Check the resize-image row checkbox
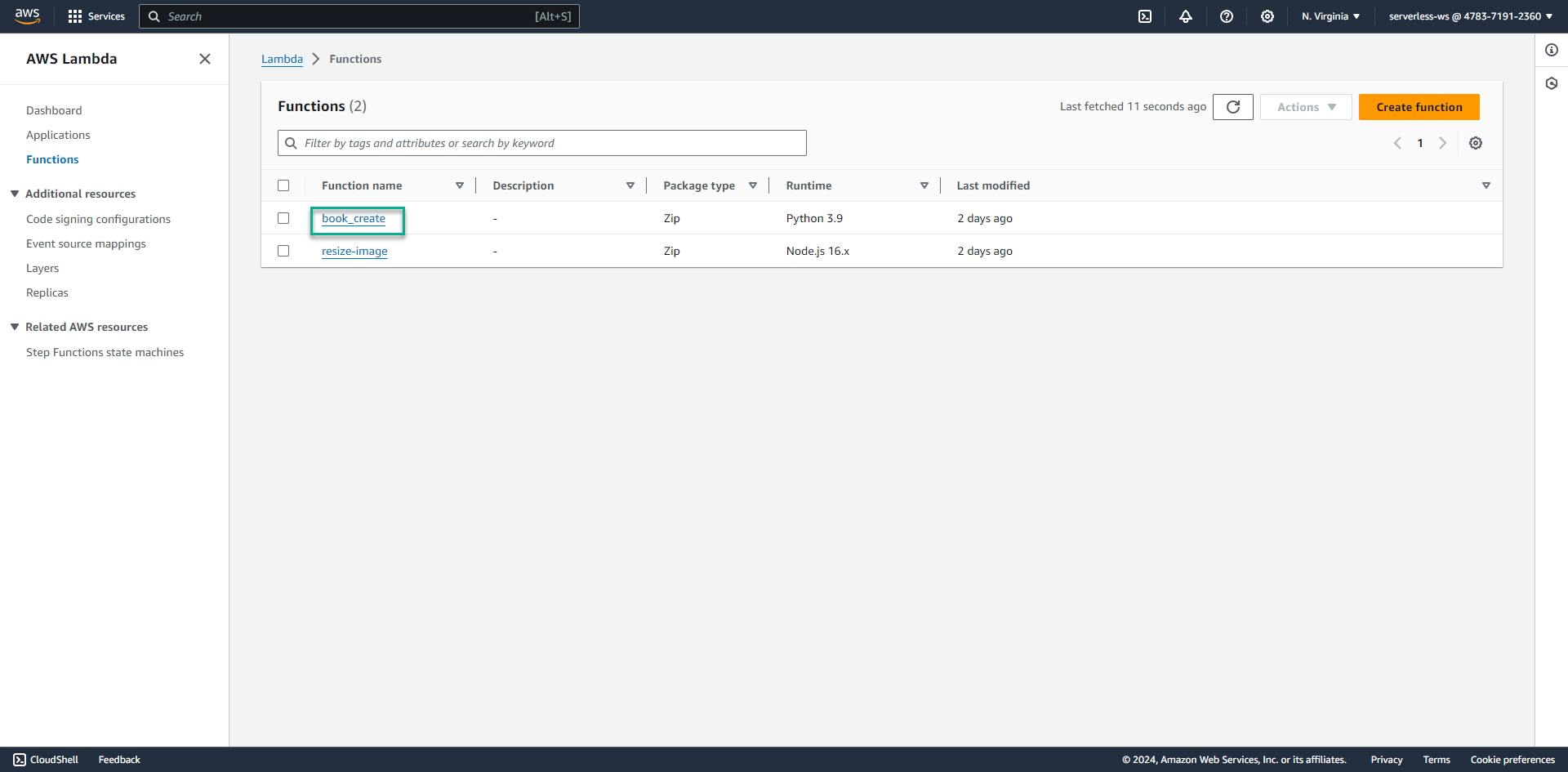Screen dimensions: 1568x772 coord(283,251)
